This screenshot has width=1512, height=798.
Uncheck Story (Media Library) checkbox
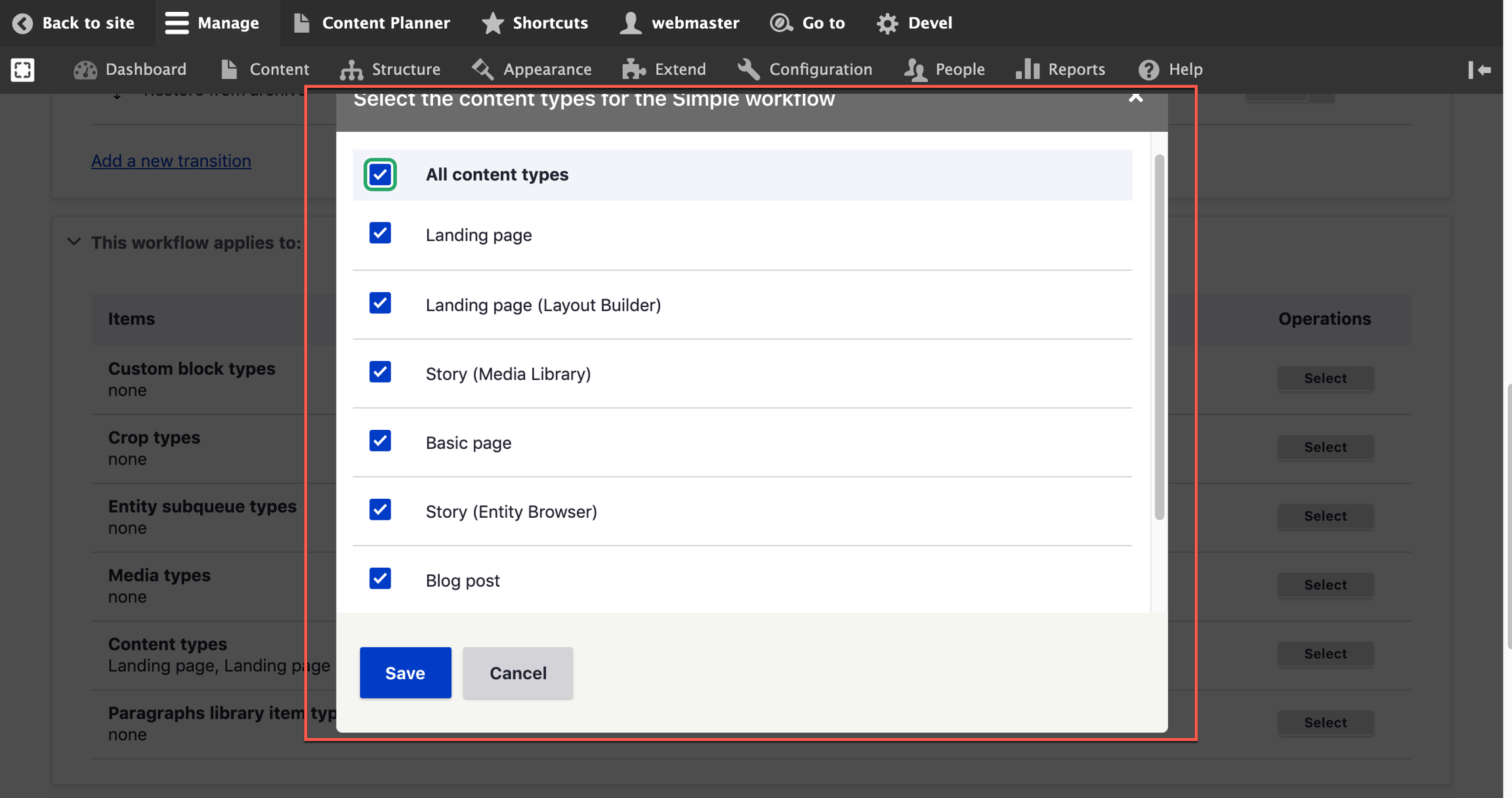(380, 372)
